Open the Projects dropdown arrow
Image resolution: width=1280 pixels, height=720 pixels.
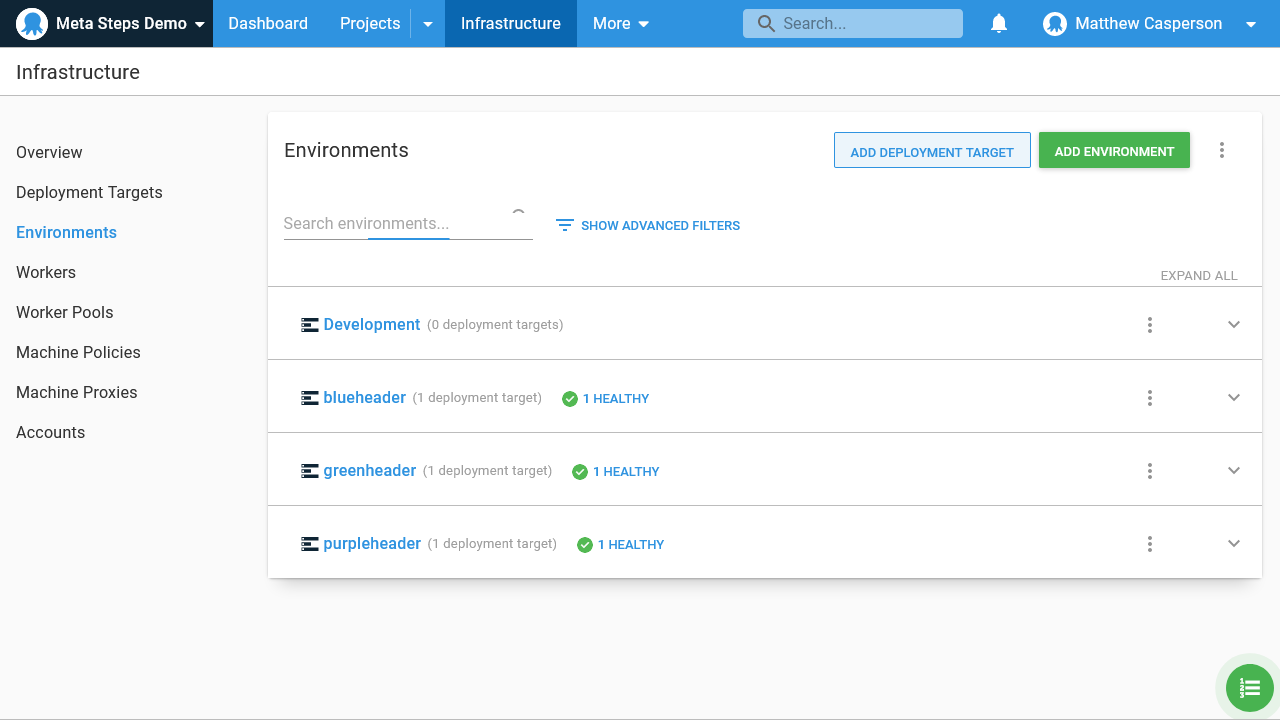click(428, 24)
